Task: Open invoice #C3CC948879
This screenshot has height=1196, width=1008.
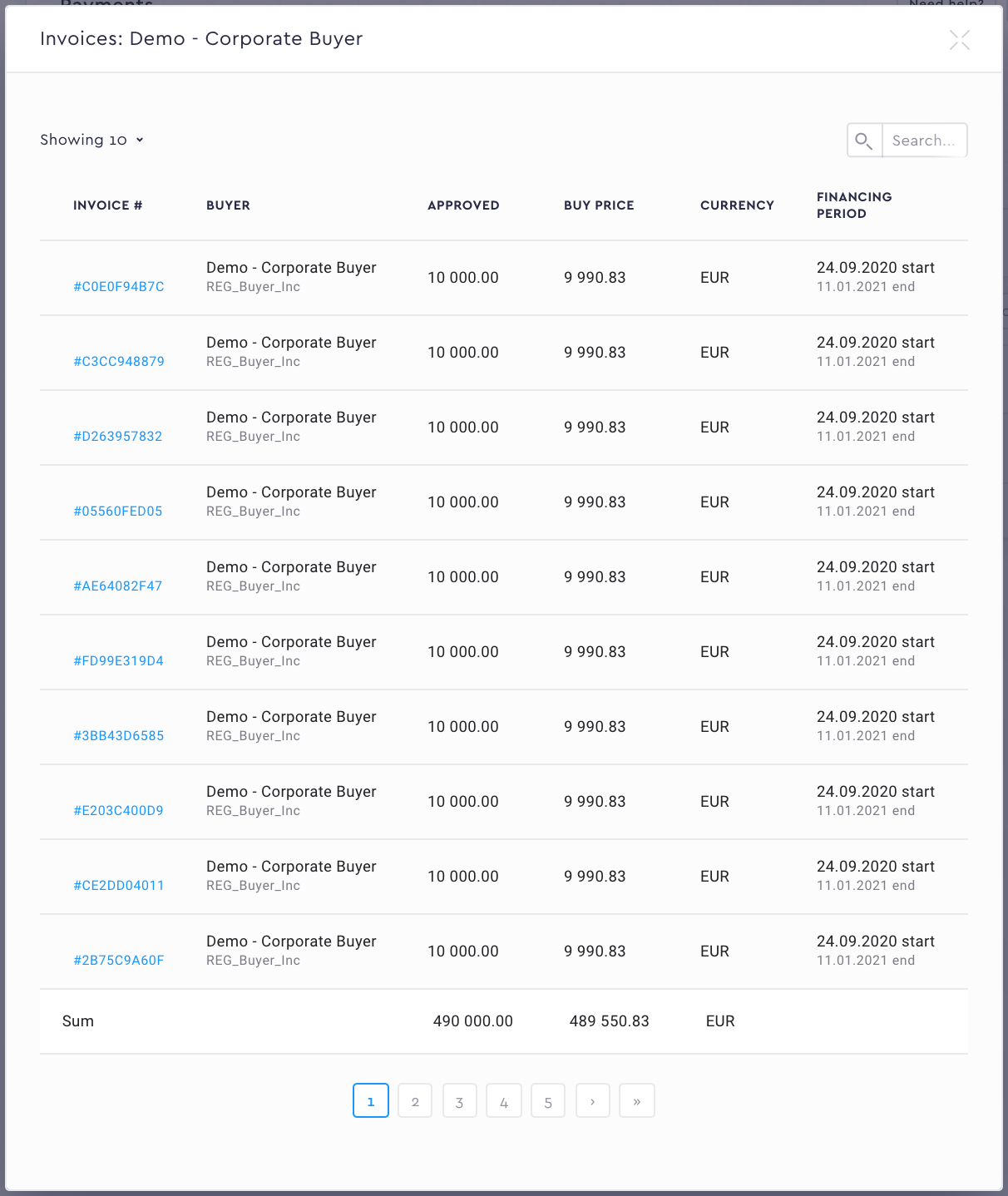Action: click(119, 362)
